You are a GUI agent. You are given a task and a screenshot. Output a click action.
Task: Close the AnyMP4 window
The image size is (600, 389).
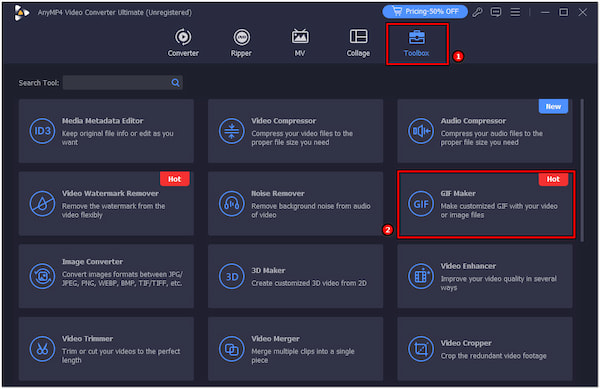pyautogui.click(x=582, y=12)
